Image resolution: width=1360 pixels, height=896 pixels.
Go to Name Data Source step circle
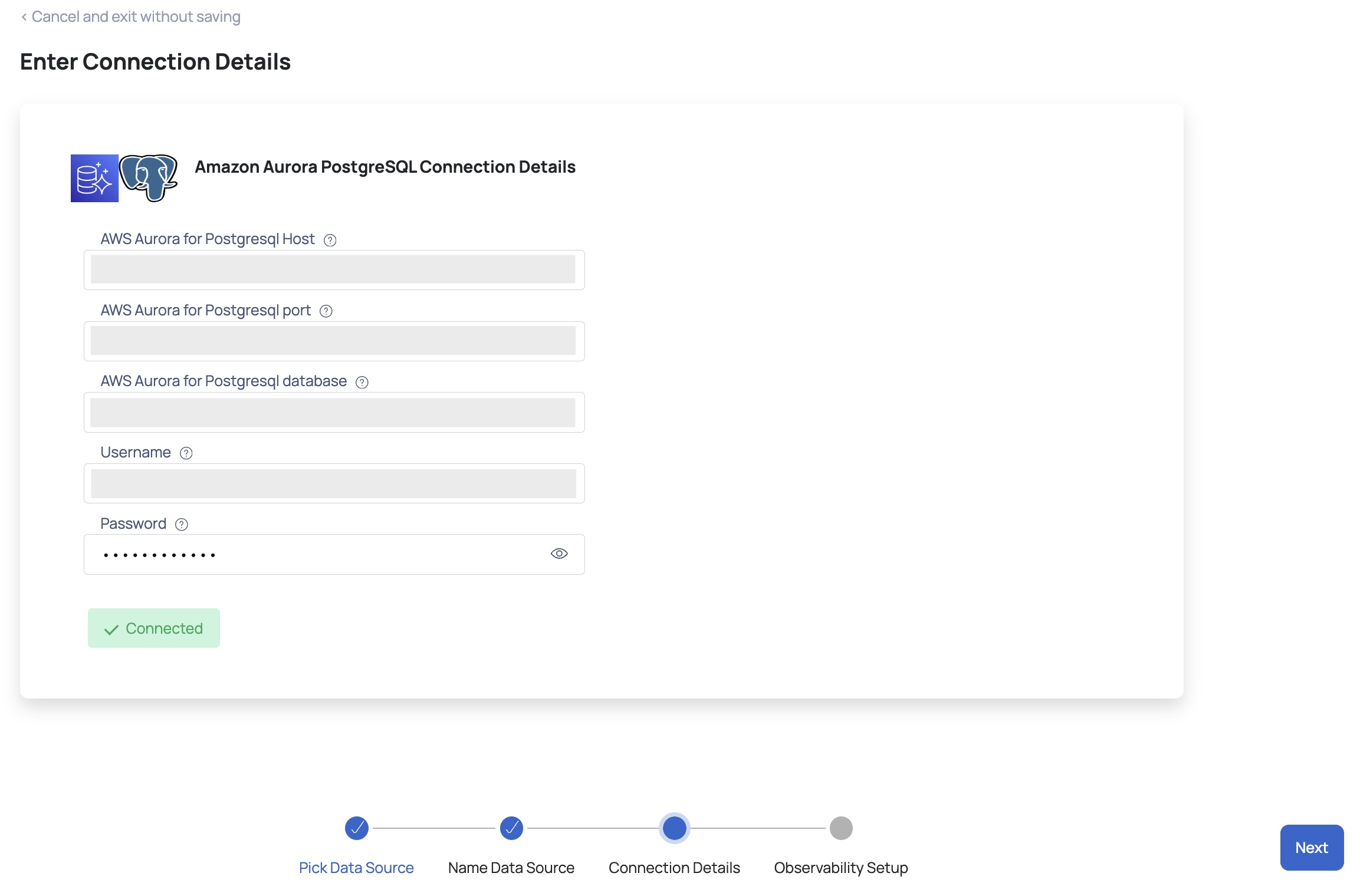click(511, 828)
